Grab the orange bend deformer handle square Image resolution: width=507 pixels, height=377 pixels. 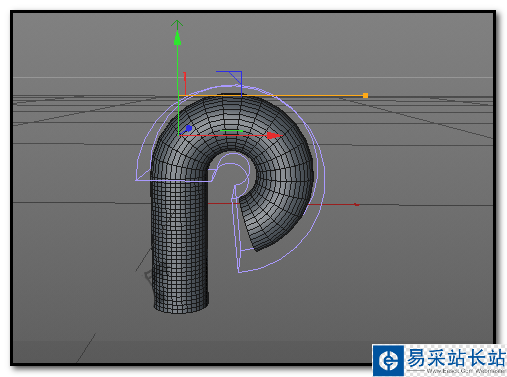tap(365, 96)
